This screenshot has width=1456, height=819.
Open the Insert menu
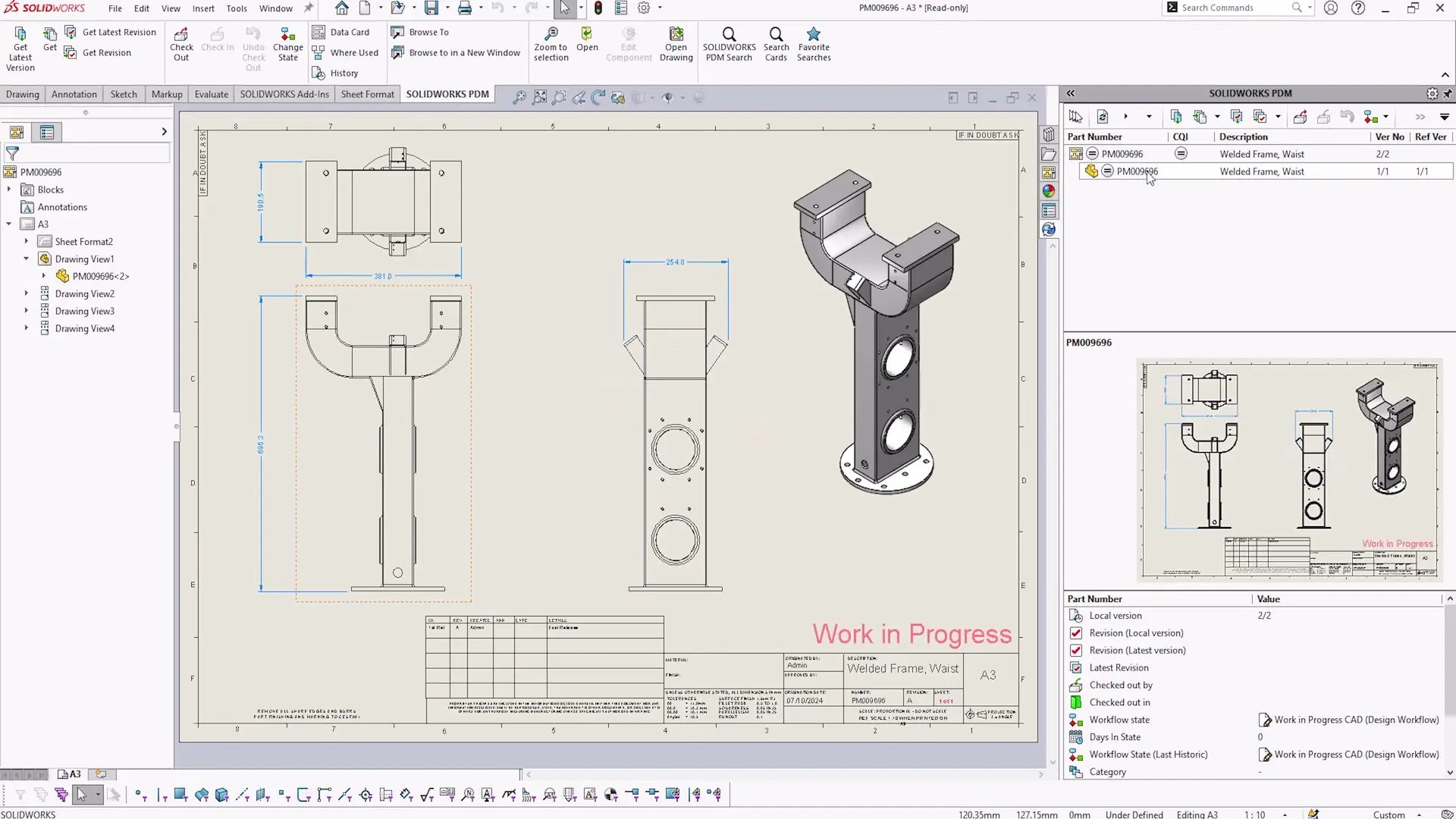(x=202, y=8)
